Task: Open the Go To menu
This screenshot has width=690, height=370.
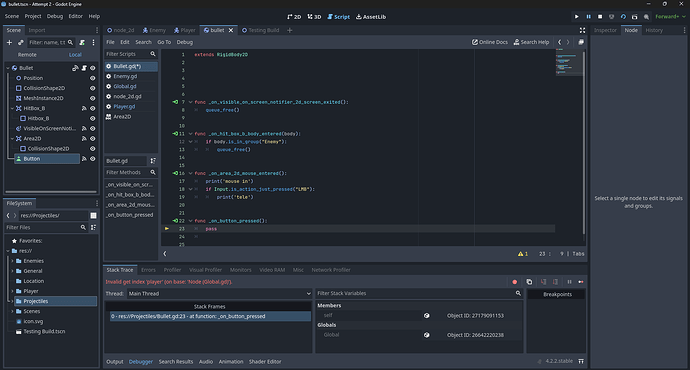Action: (164, 42)
